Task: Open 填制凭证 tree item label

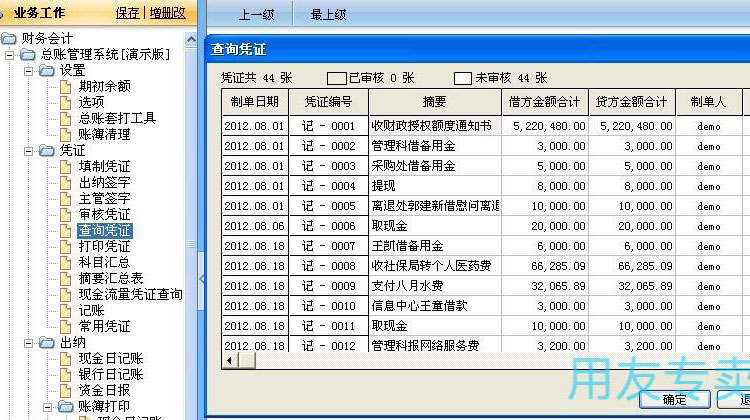Action: [x=104, y=166]
